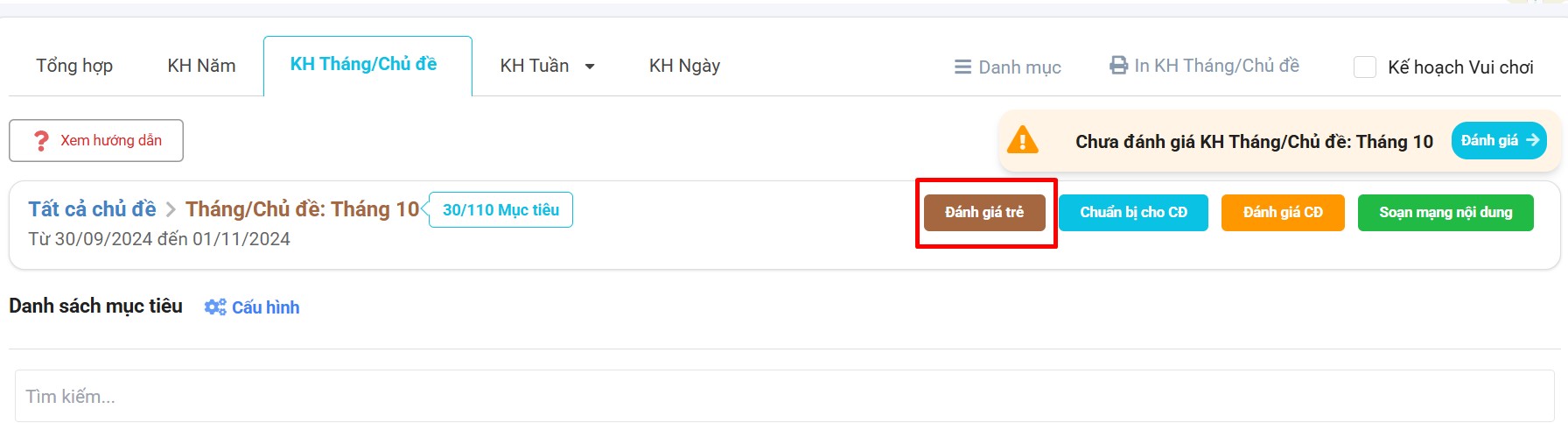Select the KH Tháng/Chủ đề tab

pyautogui.click(x=363, y=64)
